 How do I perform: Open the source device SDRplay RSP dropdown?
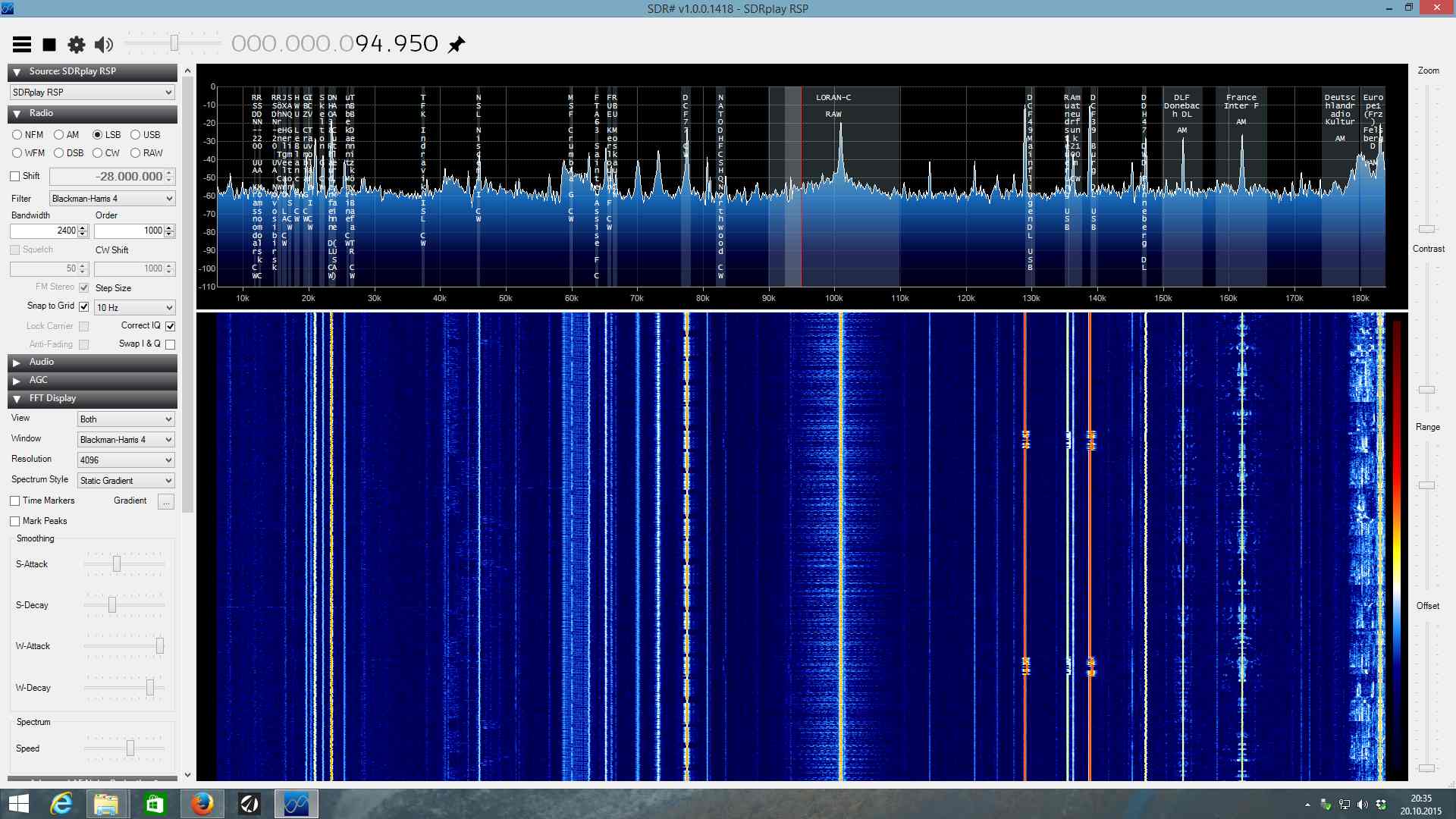93,93
